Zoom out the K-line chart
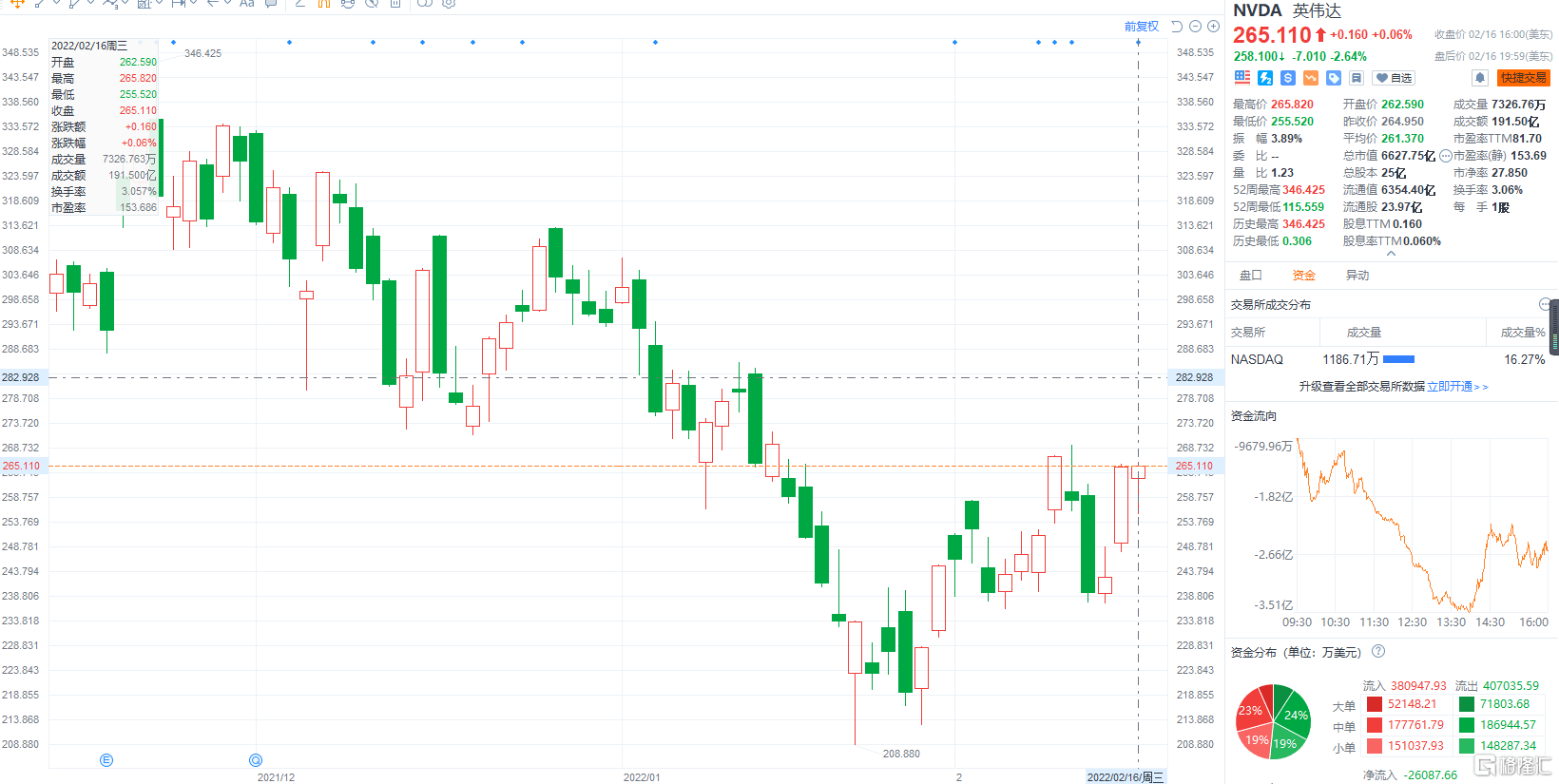The image size is (1559, 784). coord(1195,27)
